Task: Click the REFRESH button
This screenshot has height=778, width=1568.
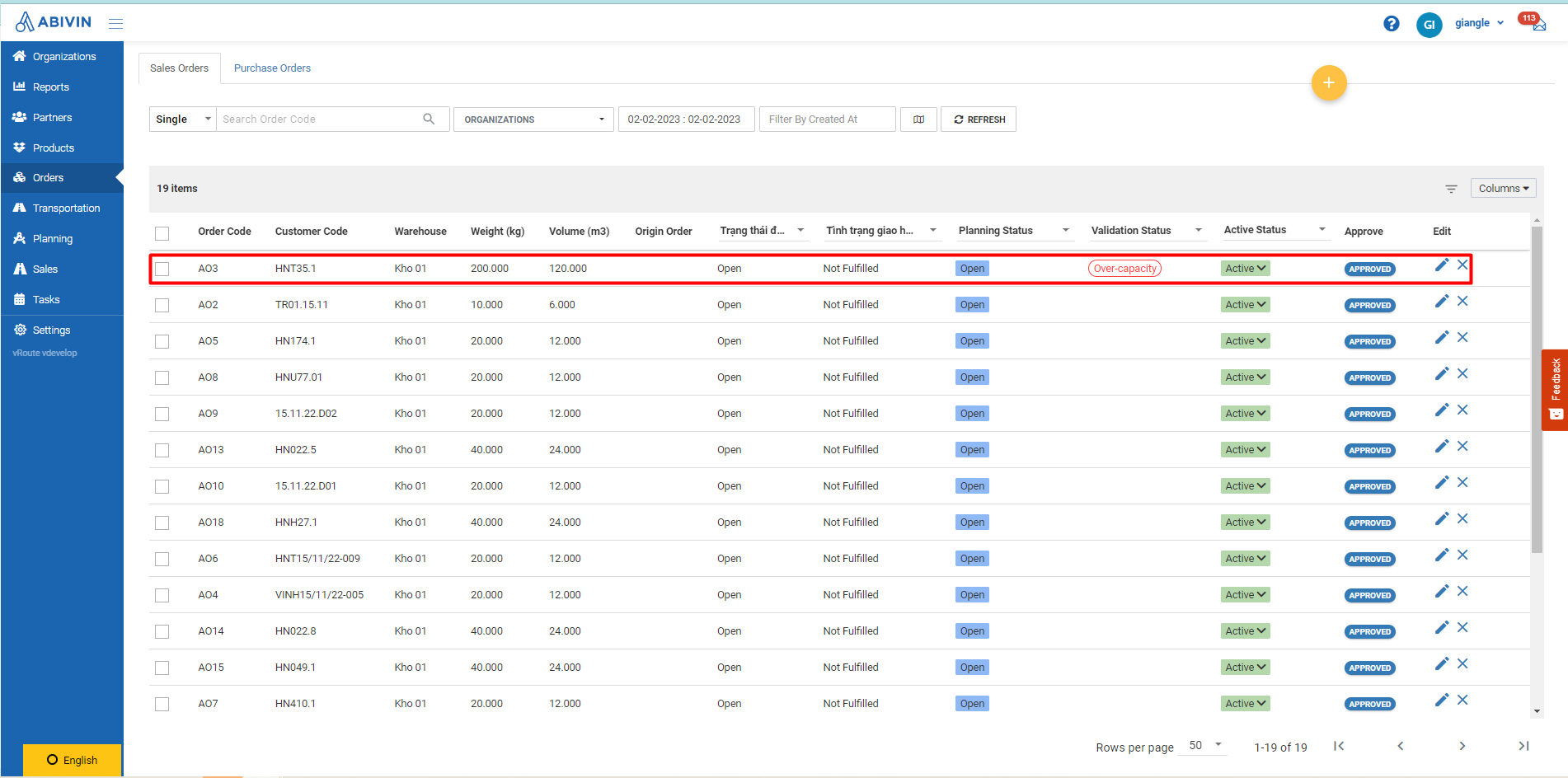Action: coord(979,120)
